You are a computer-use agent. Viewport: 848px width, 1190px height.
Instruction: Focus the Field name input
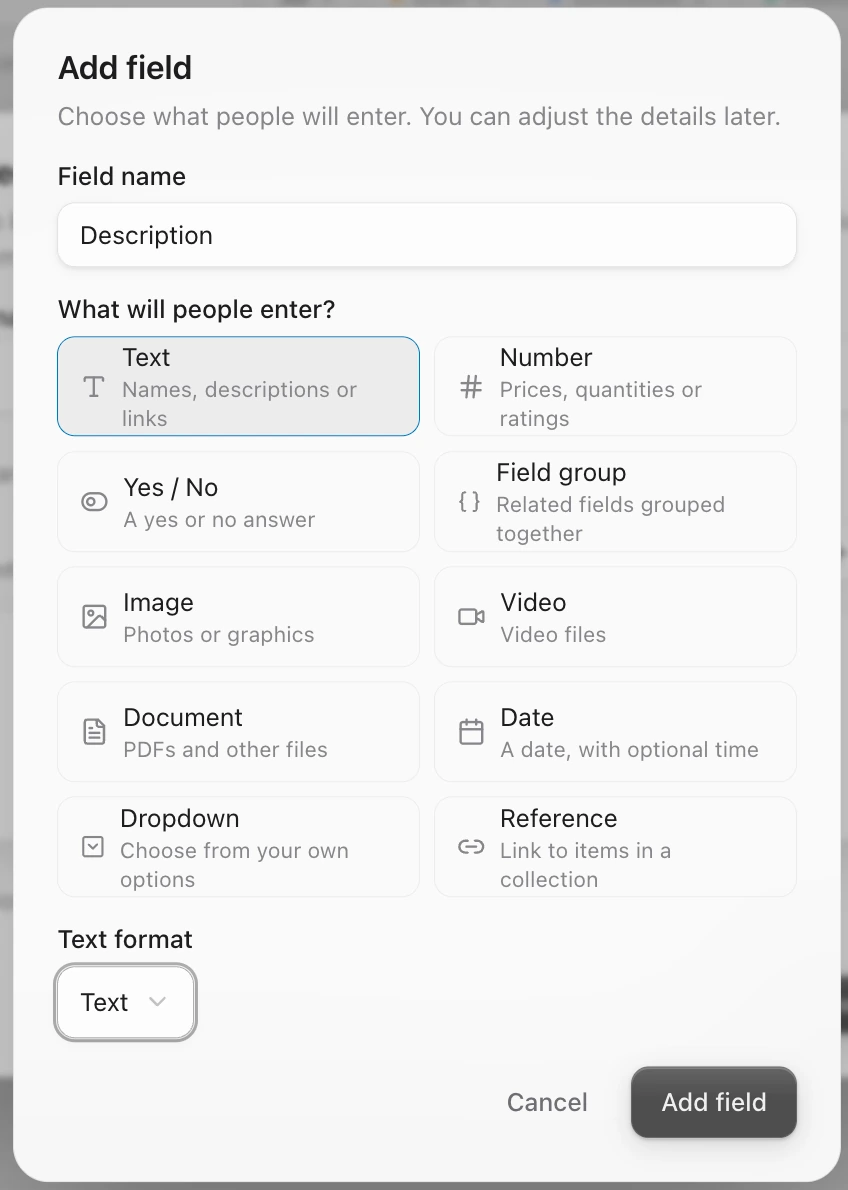[x=427, y=235]
